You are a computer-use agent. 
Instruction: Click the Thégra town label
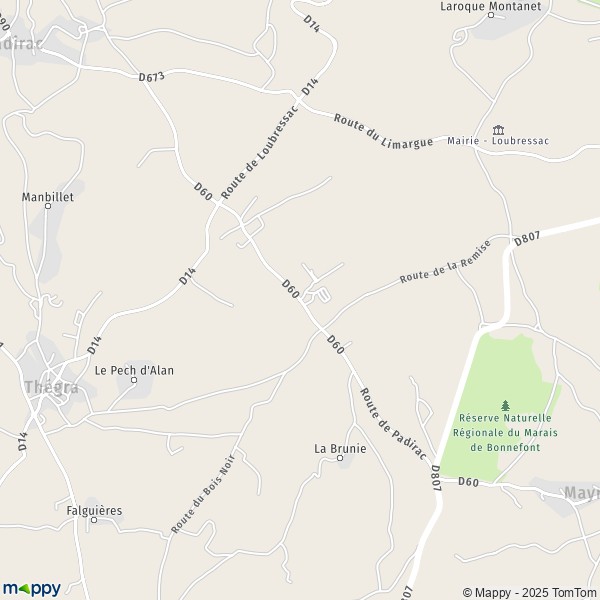pos(51,388)
